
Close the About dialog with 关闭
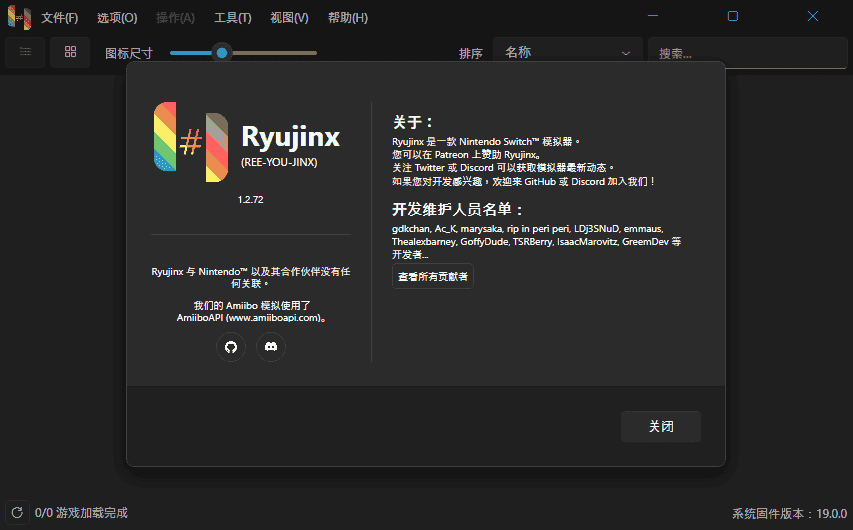click(661, 427)
